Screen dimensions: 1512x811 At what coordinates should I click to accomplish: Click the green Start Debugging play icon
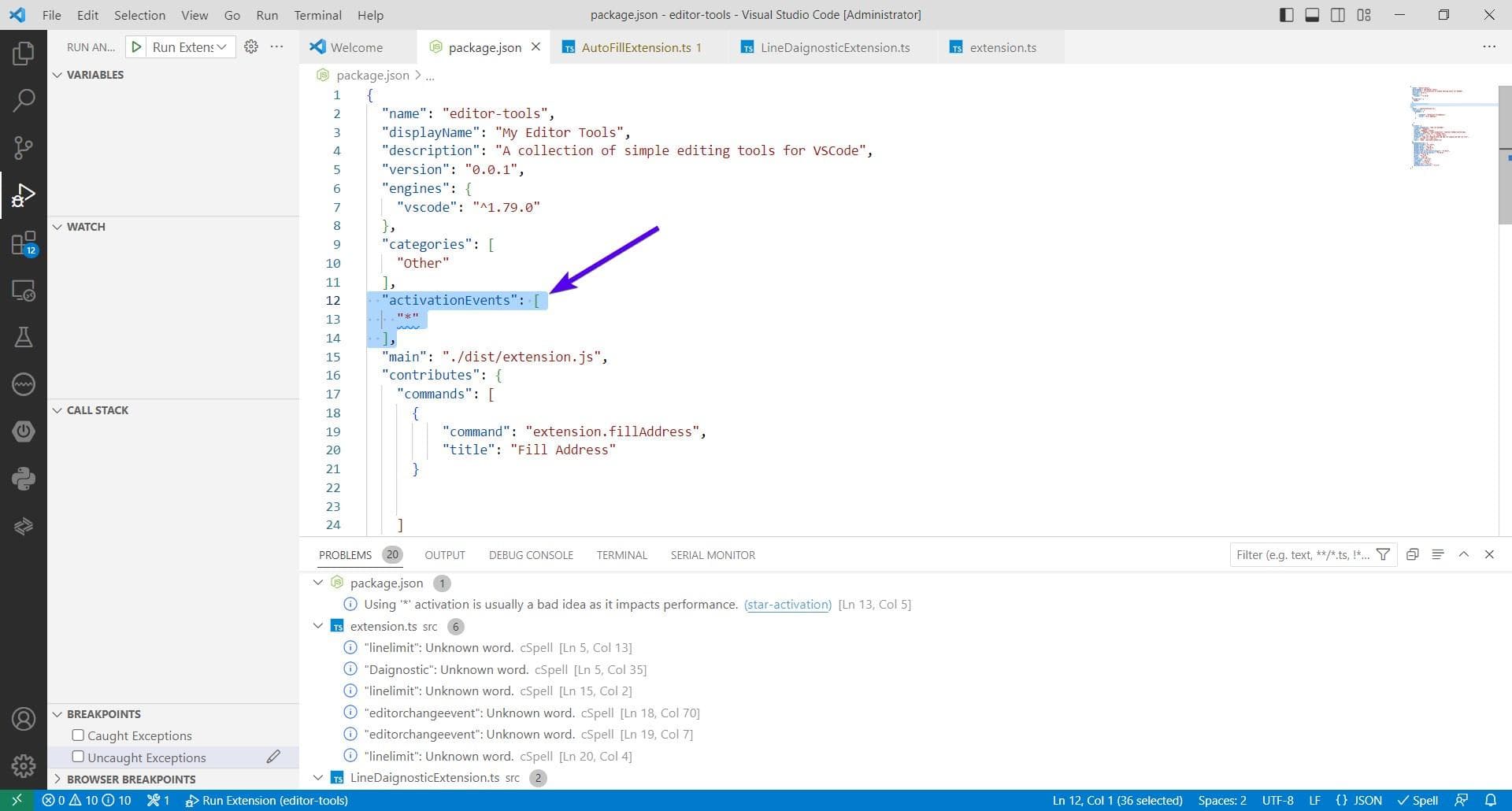point(136,47)
